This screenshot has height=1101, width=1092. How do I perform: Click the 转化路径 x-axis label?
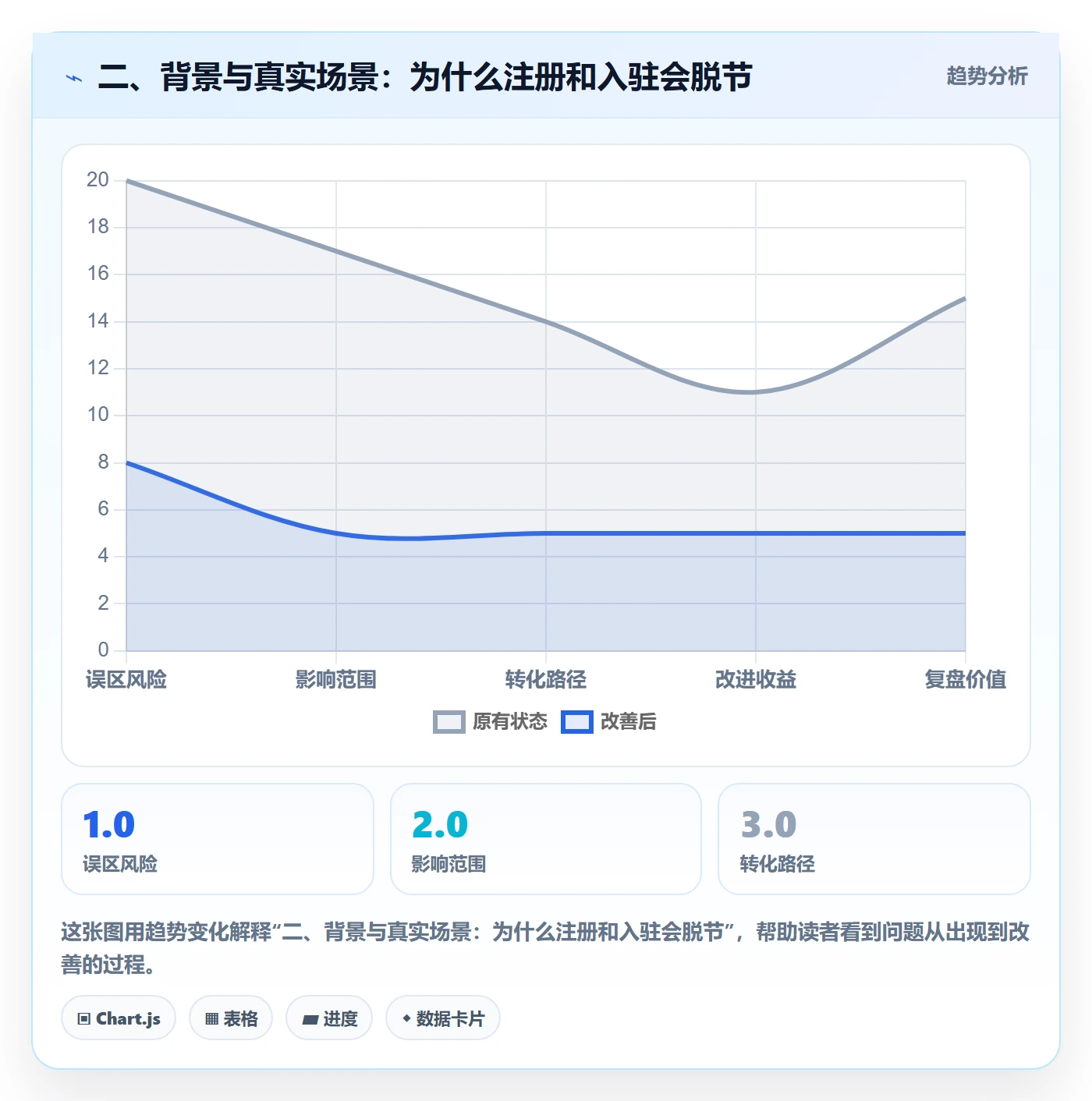[x=546, y=680]
